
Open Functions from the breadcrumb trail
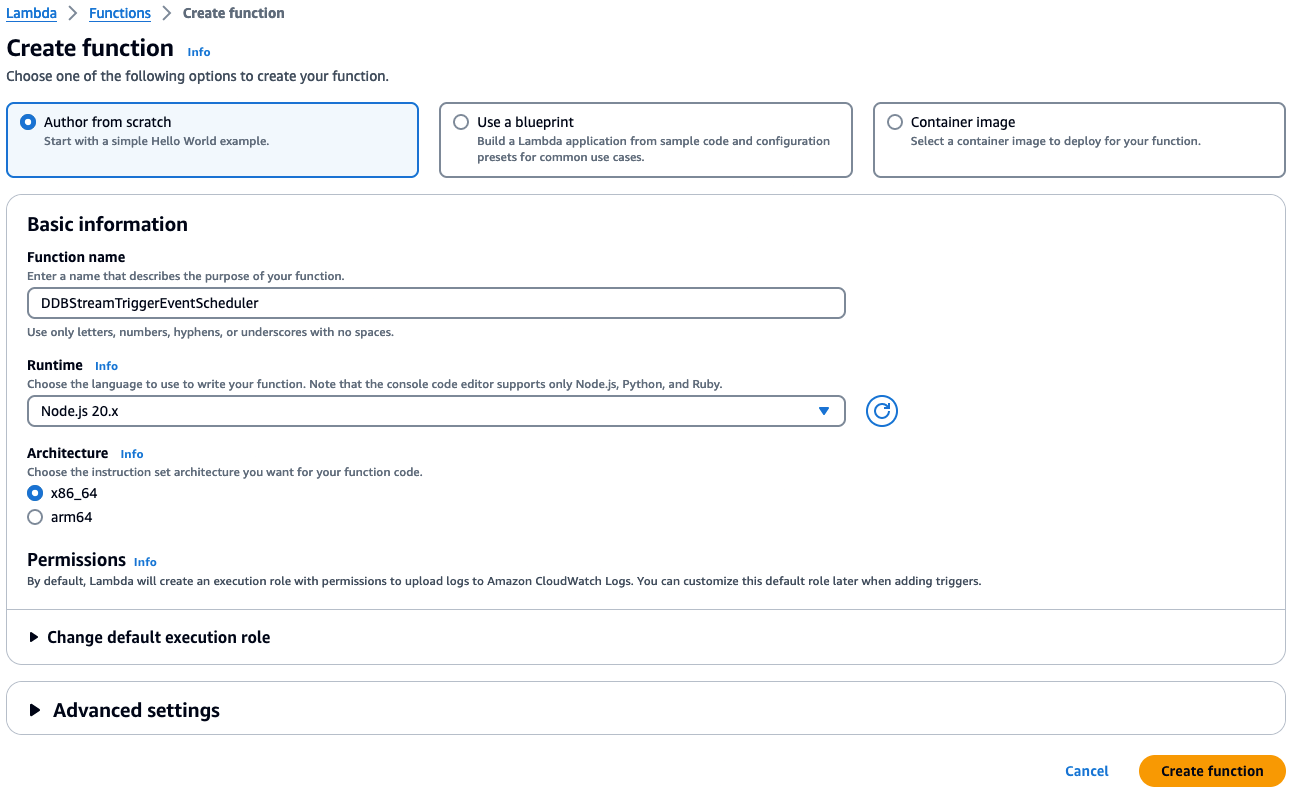pyautogui.click(x=119, y=13)
